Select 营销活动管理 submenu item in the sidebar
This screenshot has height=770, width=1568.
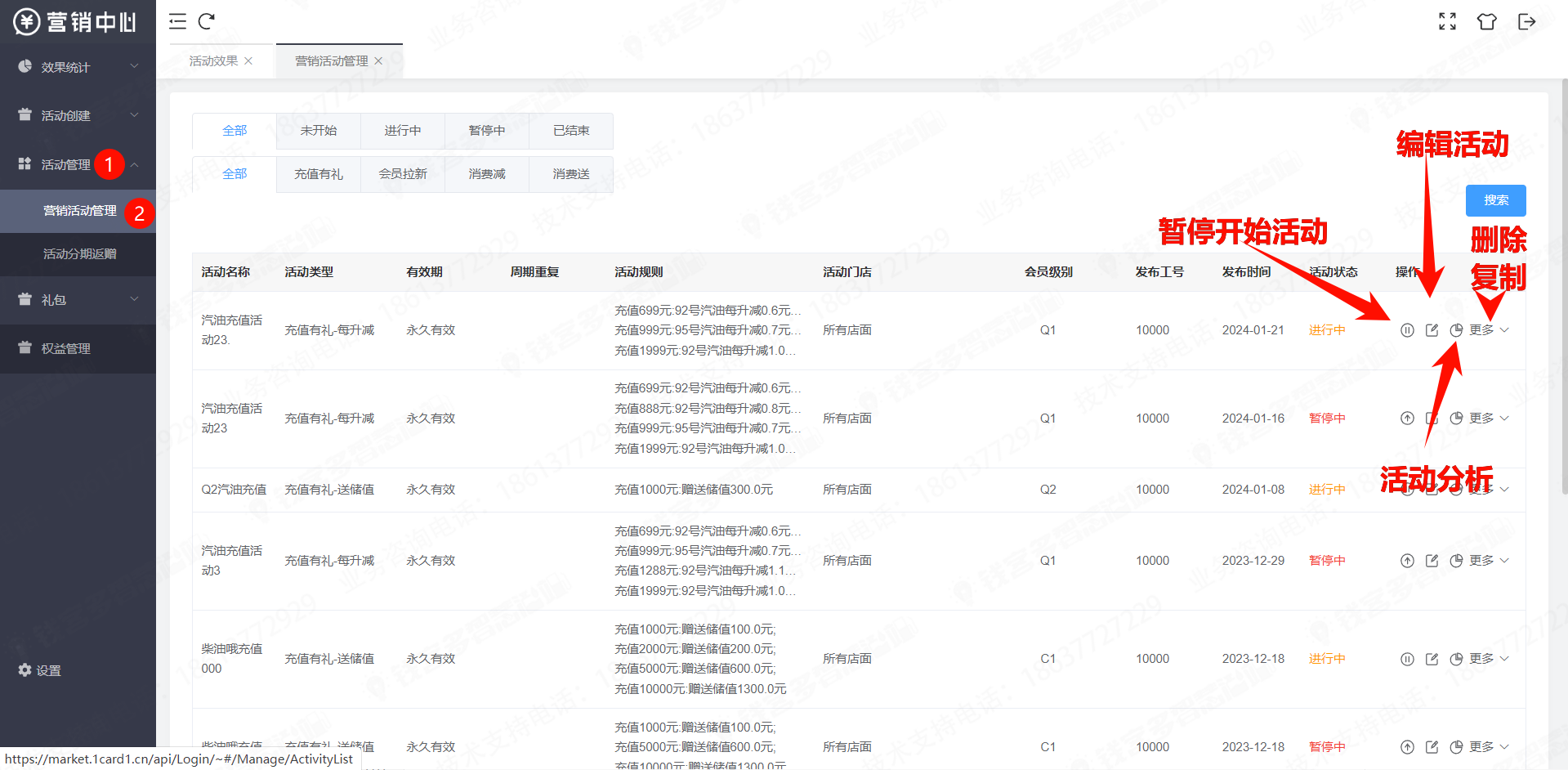click(78, 211)
